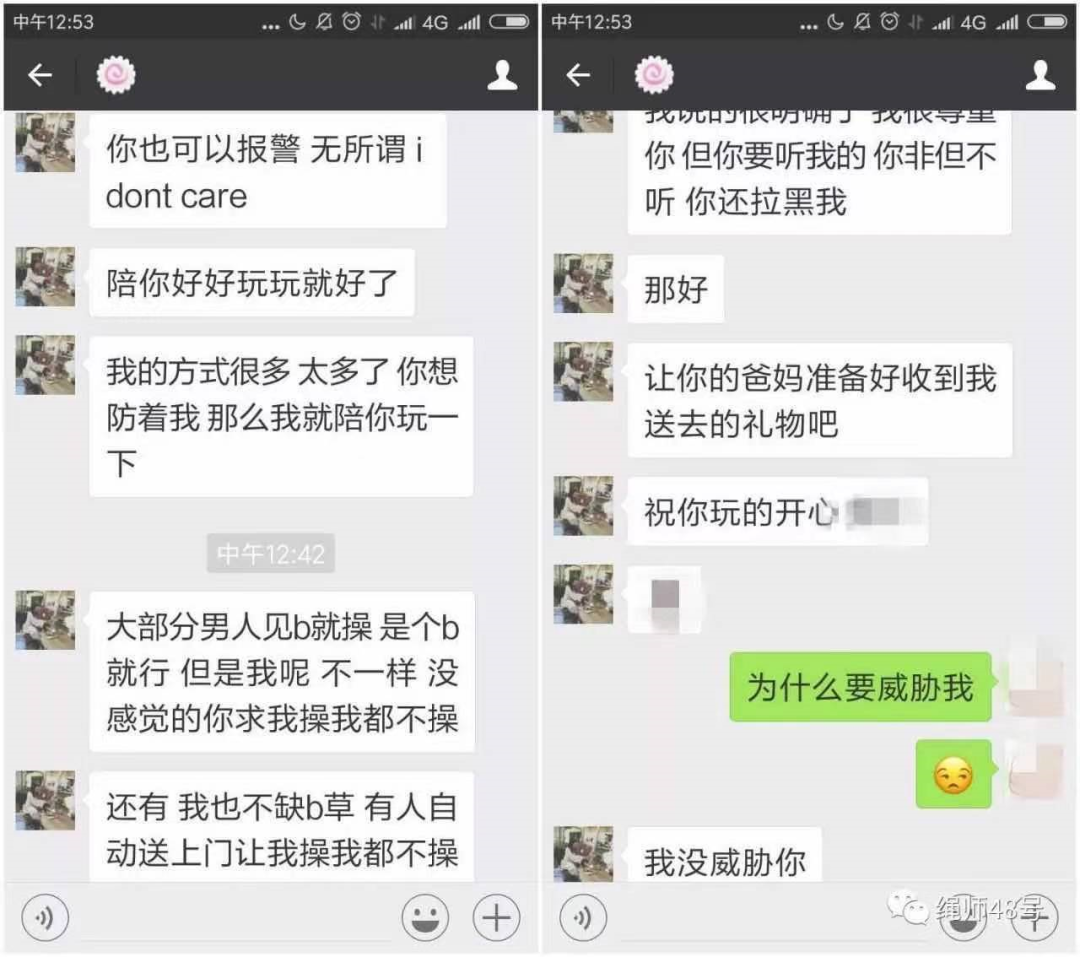The image size is (1080, 957).
Task: Tap pink swirl contact avatar in right header
Action: click(x=654, y=75)
